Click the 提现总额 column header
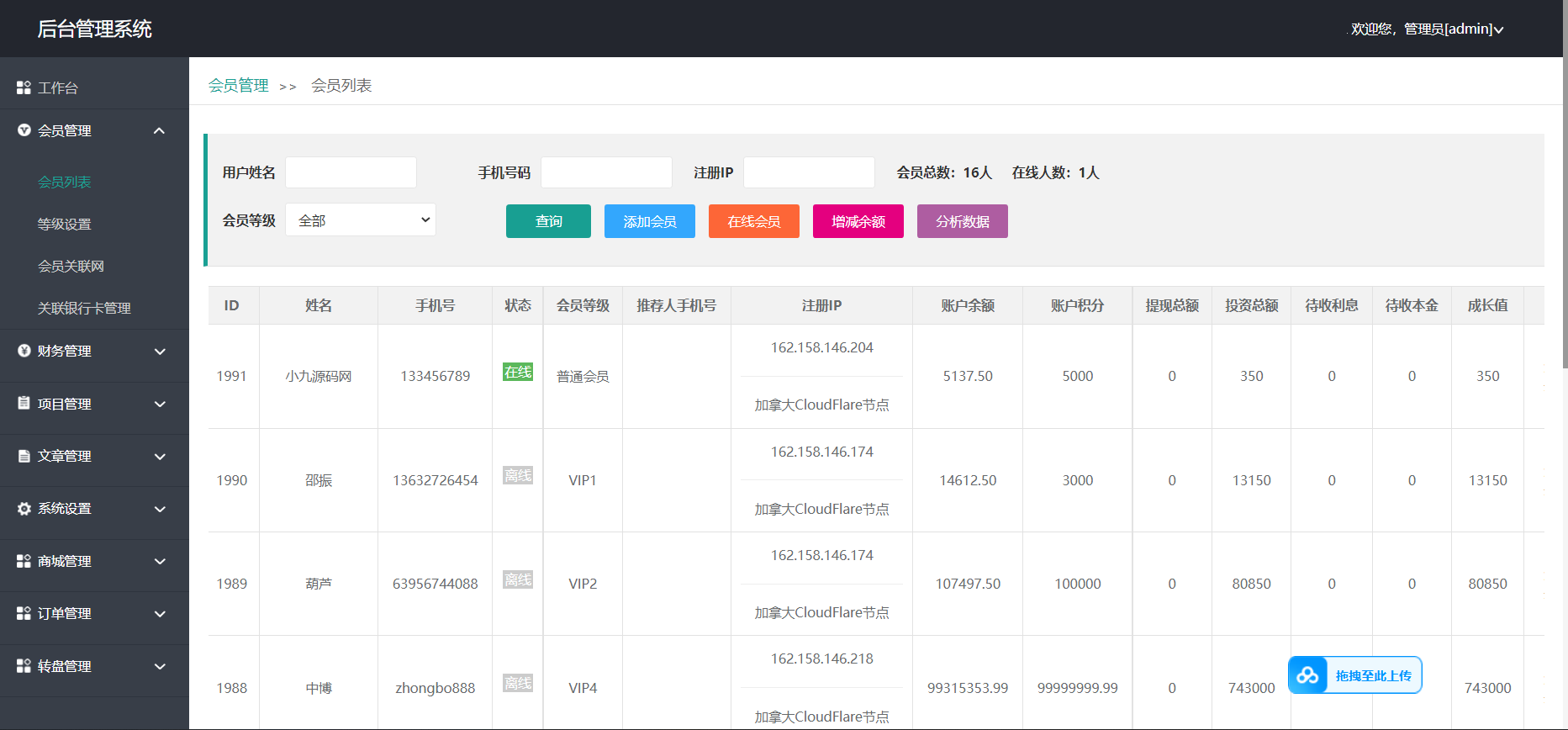1568x730 pixels. click(x=1172, y=305)
